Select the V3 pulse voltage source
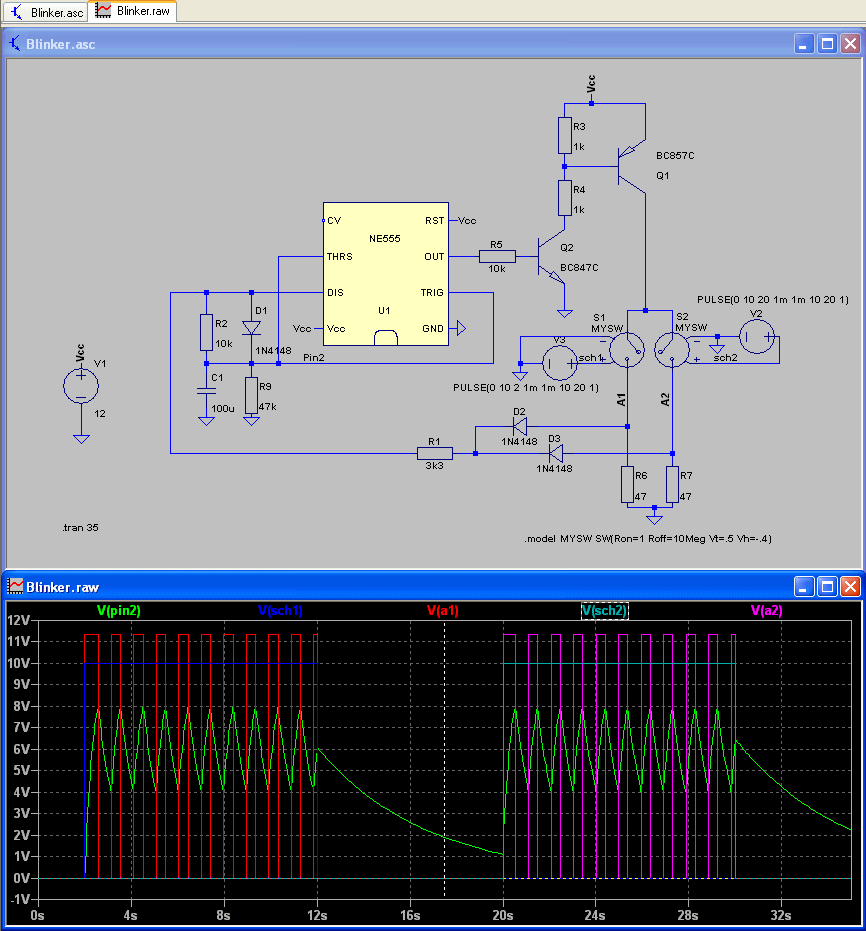Image resolution: width=866 pixels, height=931 pixels. [560, 363]
